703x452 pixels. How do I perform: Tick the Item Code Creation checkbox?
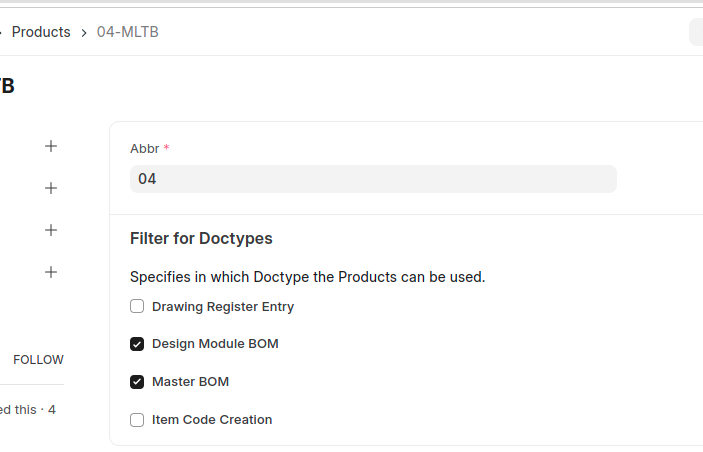click(x=137, y=420)
